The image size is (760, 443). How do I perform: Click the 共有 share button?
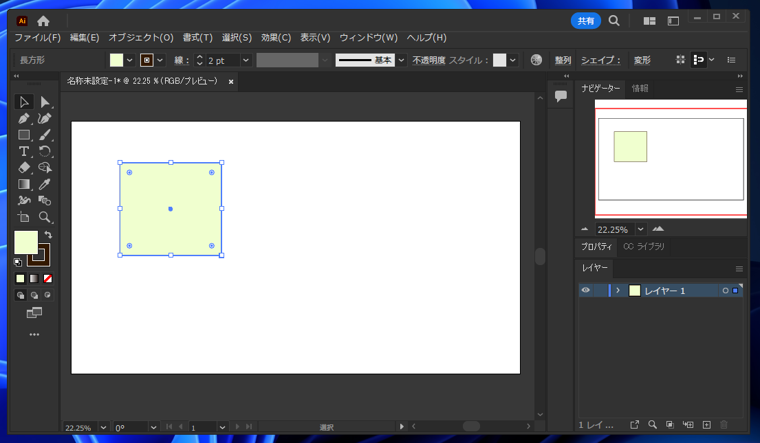pyautogui.click(x=586, y=21)
